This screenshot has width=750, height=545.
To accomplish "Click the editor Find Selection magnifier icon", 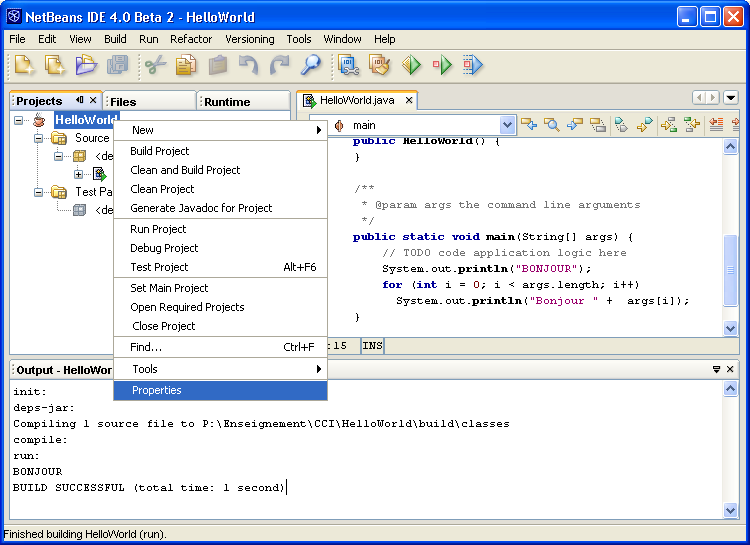I will pos(552,125).
